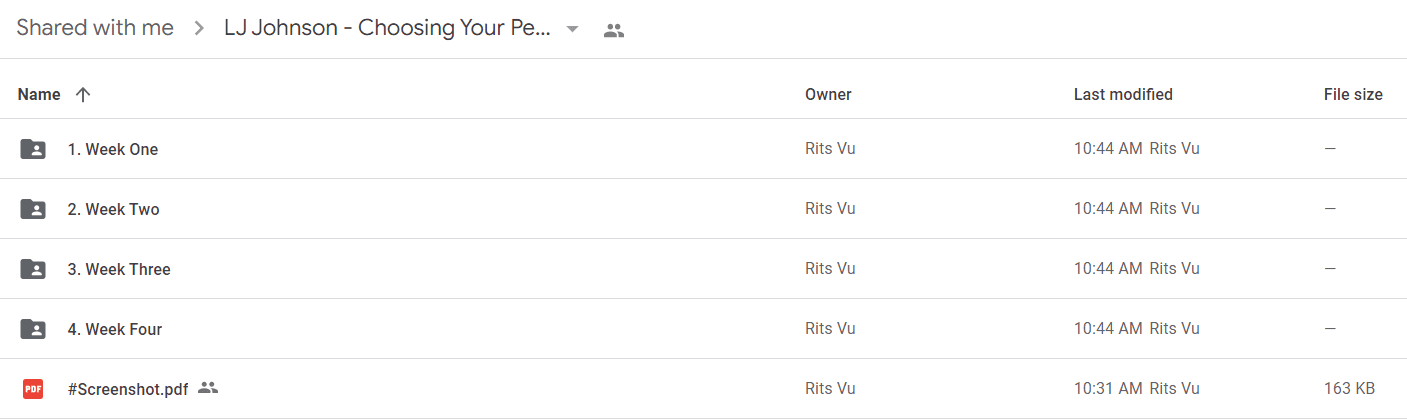Select the 2. Week Two folder name
Viewport: 1407px width, 420px height.
click(x=114, y=209)
